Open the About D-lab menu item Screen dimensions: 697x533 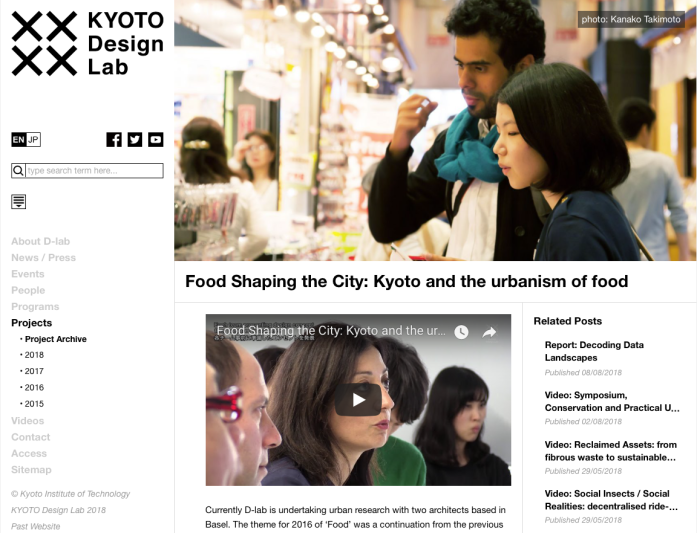(40, 241)
